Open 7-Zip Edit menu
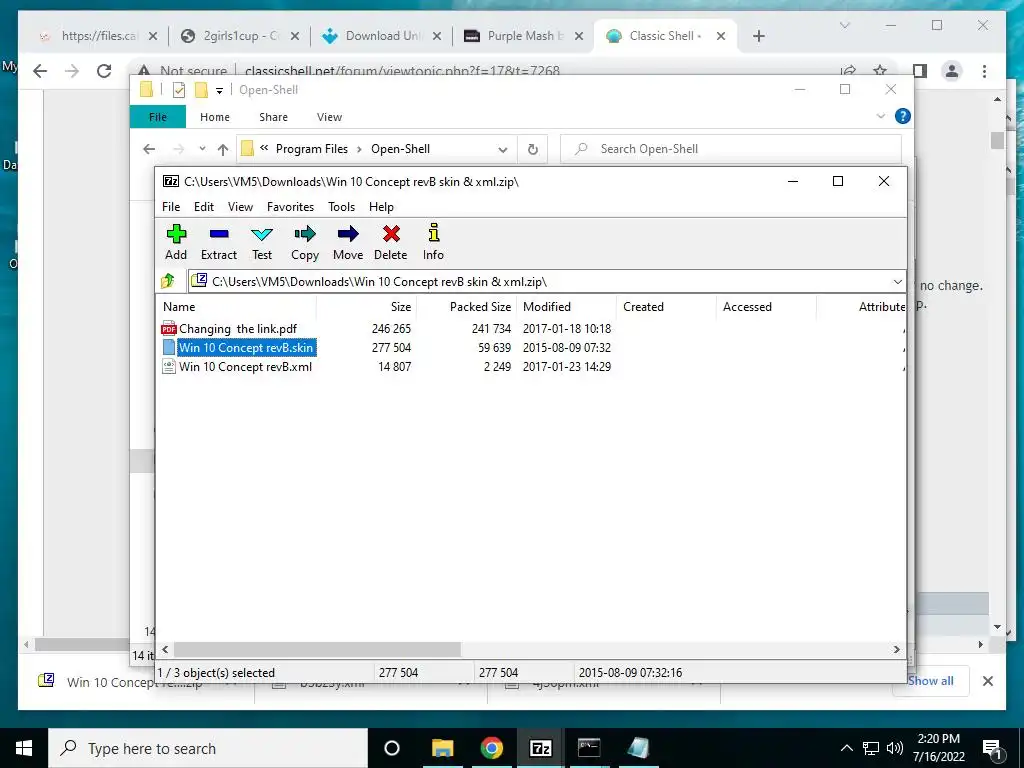 coord(204,207)
